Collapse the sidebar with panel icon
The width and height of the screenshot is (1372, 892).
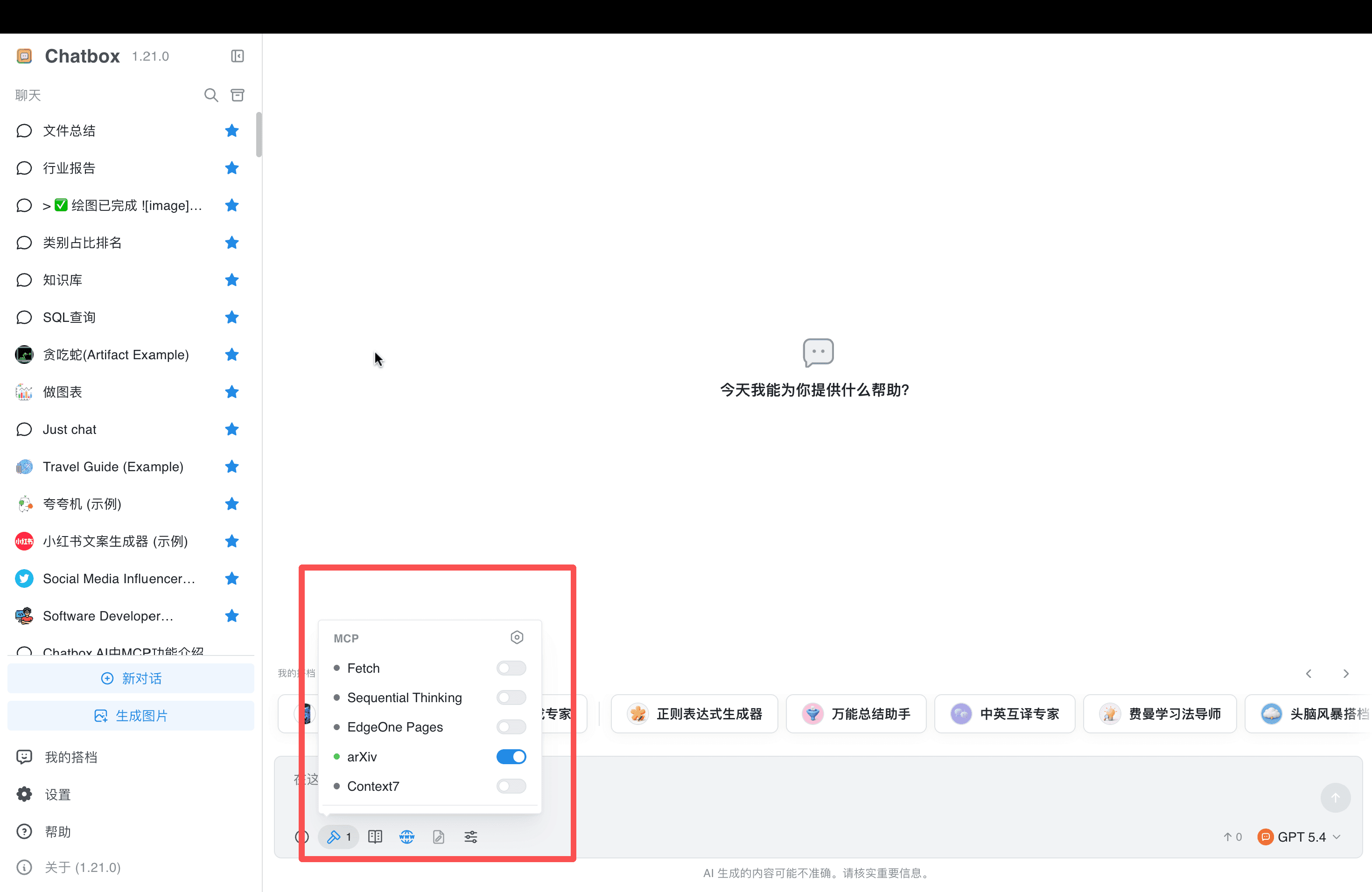click(x=237, y=56)
